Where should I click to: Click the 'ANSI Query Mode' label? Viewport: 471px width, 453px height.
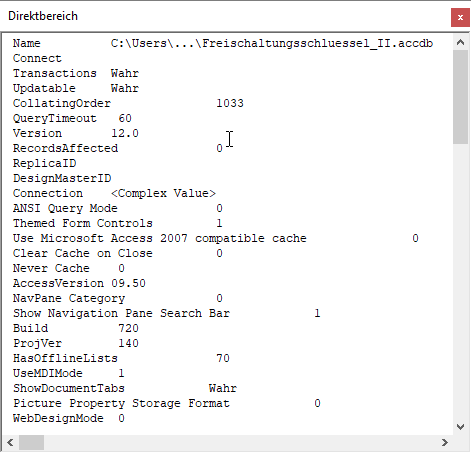coord(65,208)
